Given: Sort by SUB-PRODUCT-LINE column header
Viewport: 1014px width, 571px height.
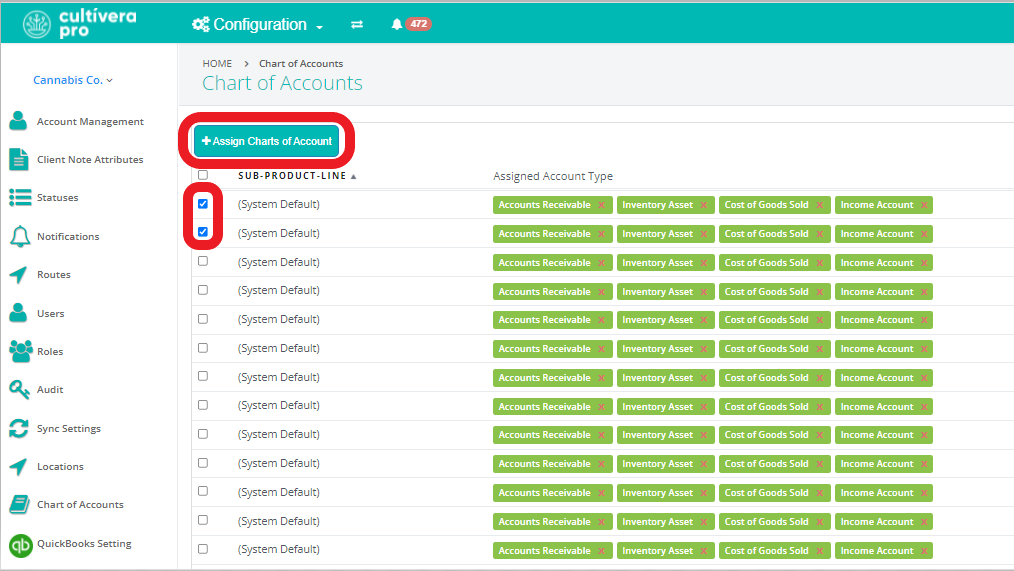Looking at the screenshot, I should click(x=297, y=176).
